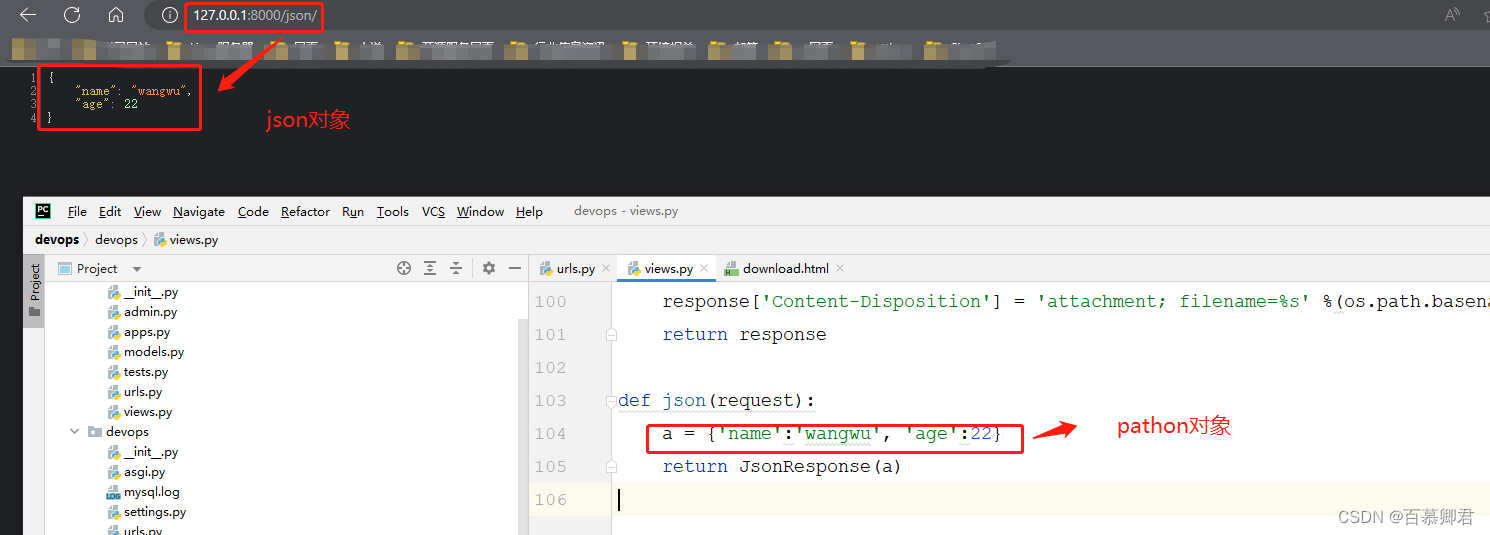Hide the Project tool window

point(515,268)
